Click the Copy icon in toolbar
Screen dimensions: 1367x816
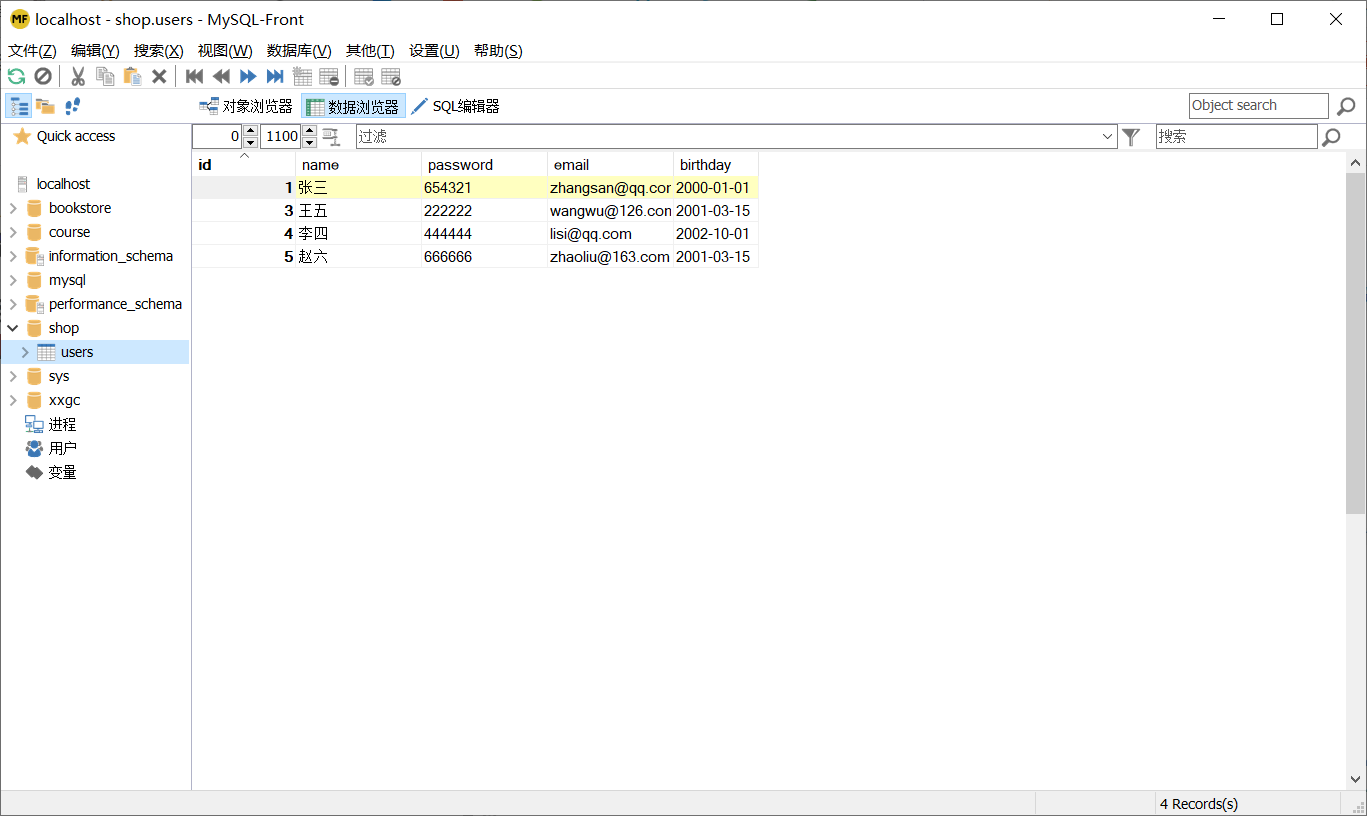coord(105,76)
